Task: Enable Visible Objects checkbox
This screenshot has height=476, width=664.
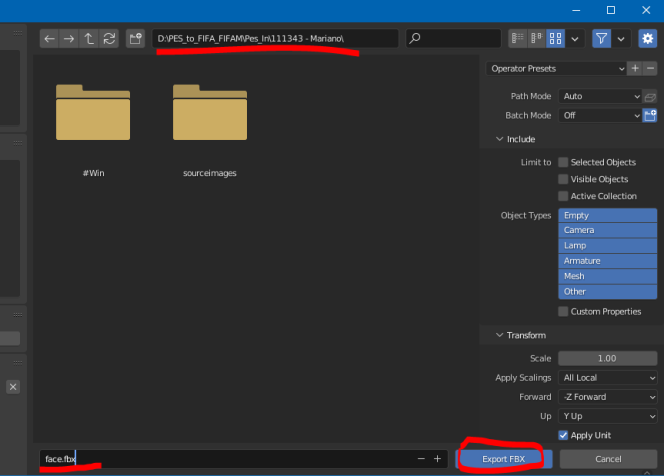Action: coord(563,179)
